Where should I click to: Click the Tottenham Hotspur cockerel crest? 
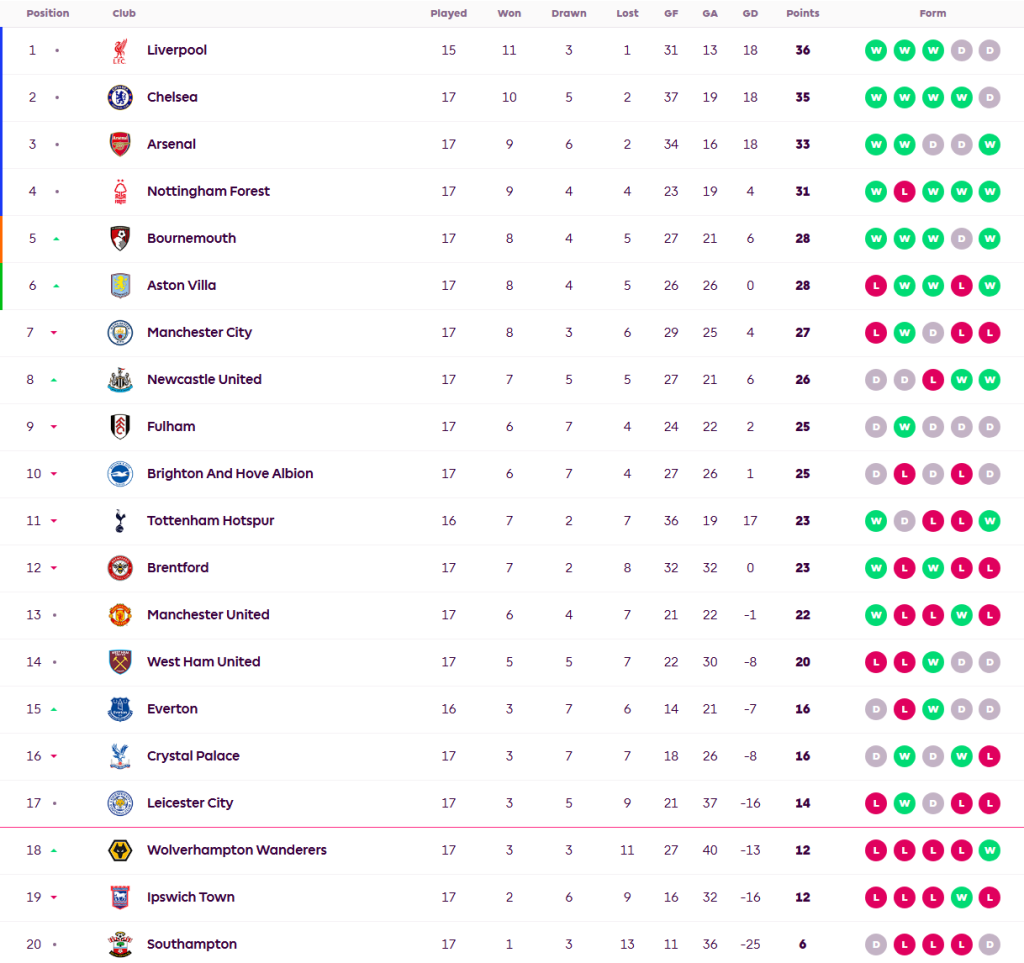(x=120, y=521)
